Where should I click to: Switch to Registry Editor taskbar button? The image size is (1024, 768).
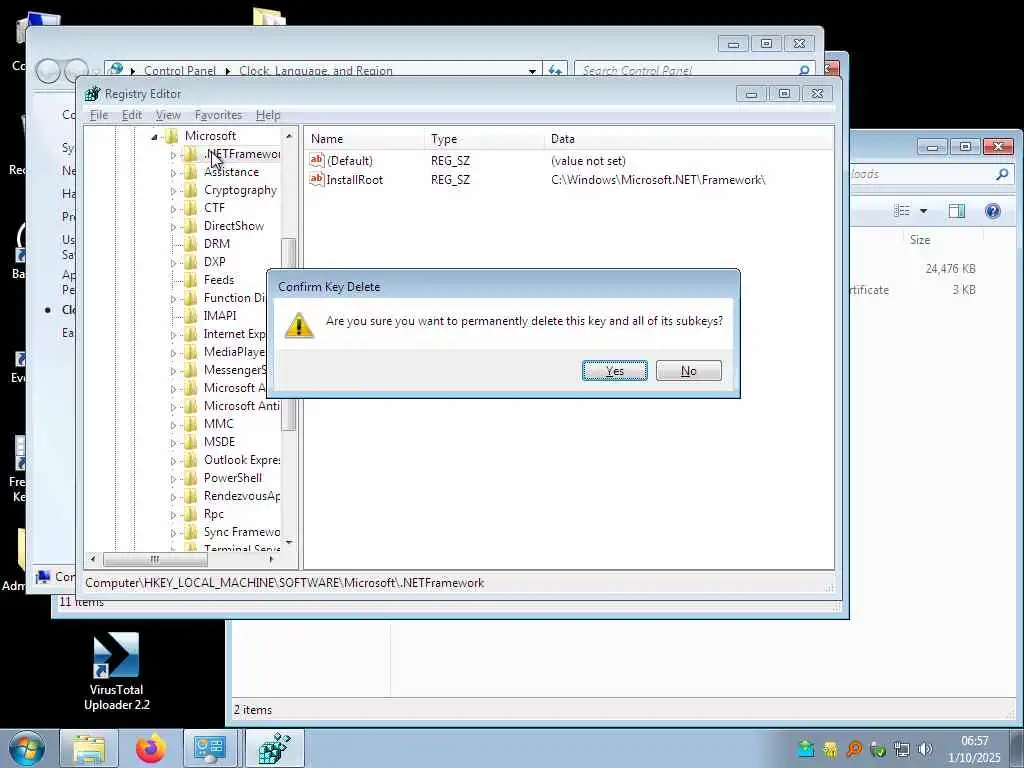click(274, 748)
